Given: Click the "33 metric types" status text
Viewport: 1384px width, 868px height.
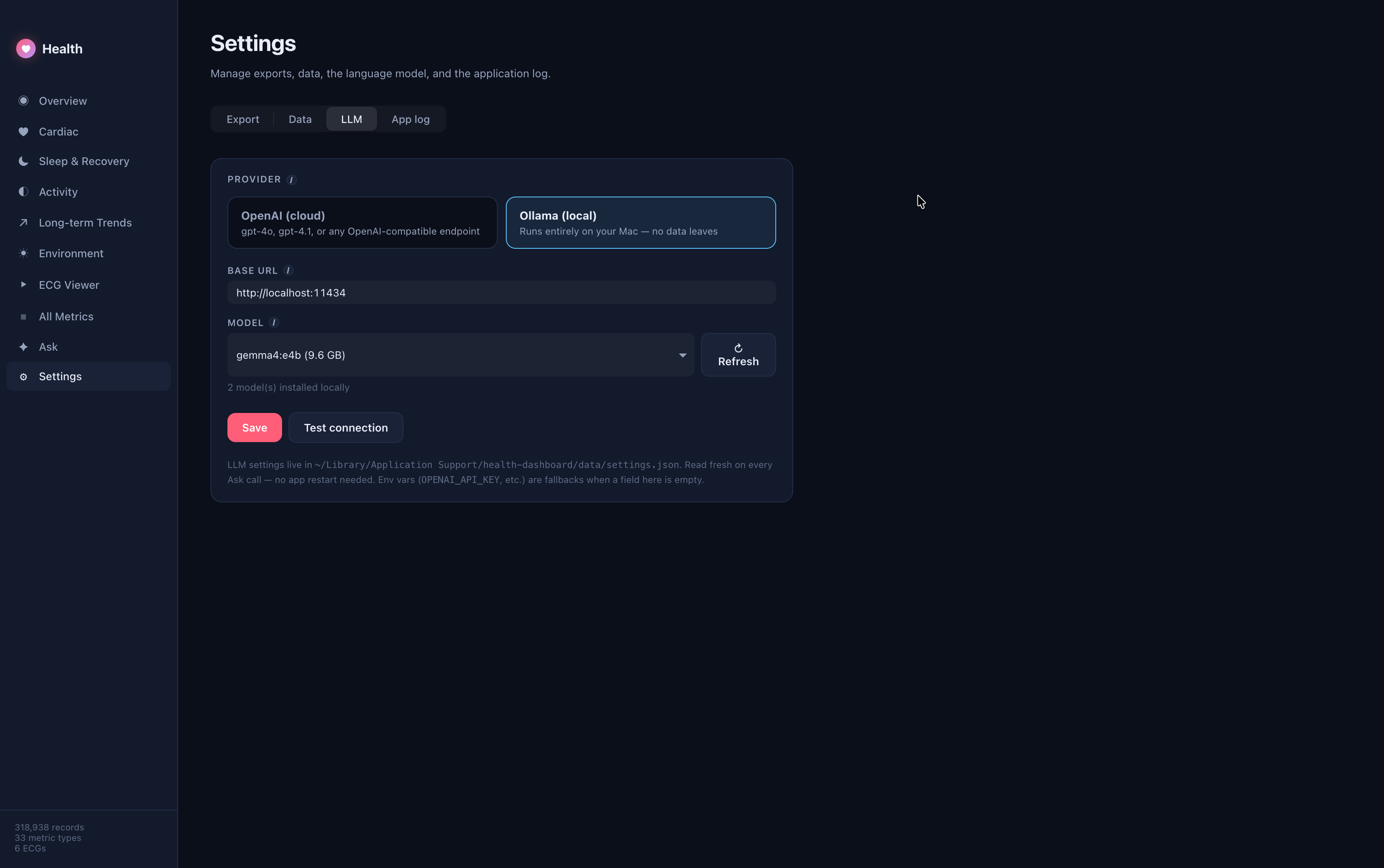Looking at the screenshot, I should coord(48,838).
